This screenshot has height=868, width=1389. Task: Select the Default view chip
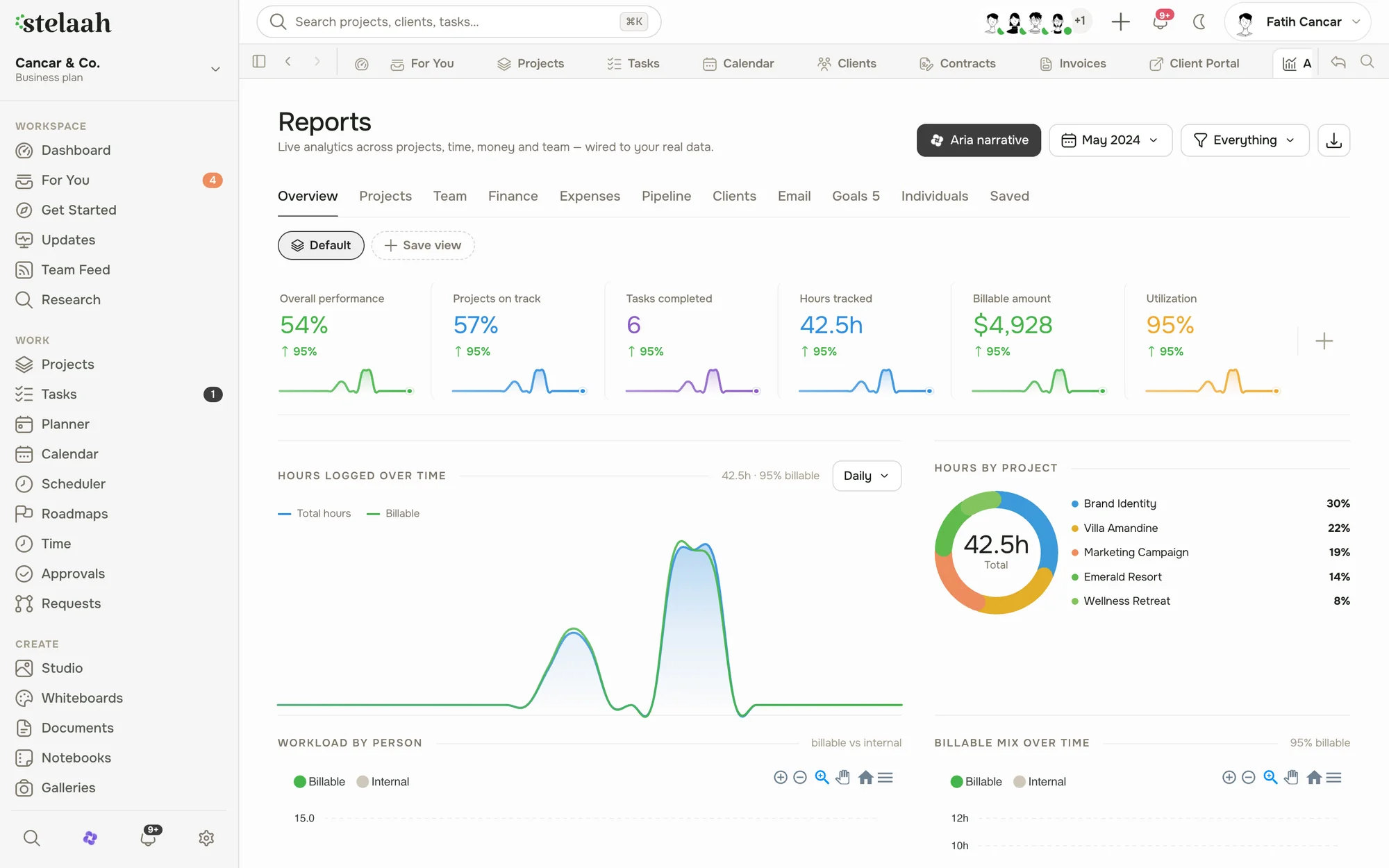pyautogui.click(x=321, y=245)
